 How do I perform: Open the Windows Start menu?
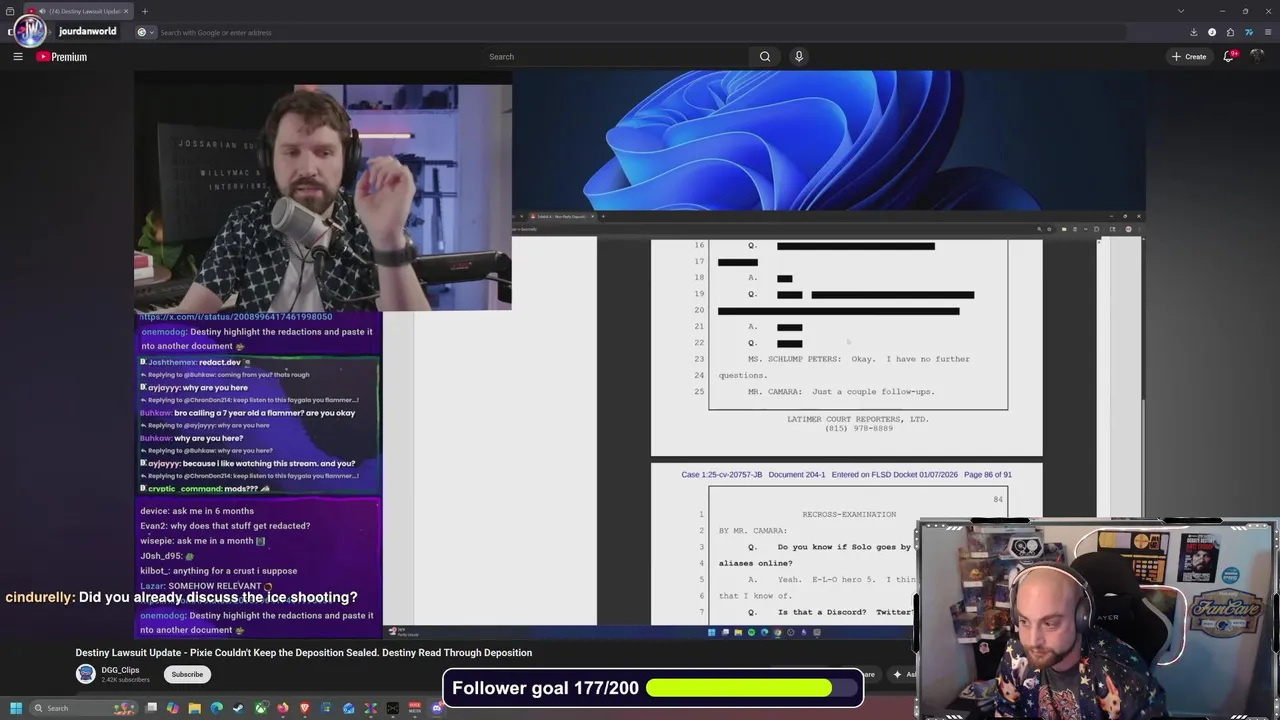(x=16, y=708)
